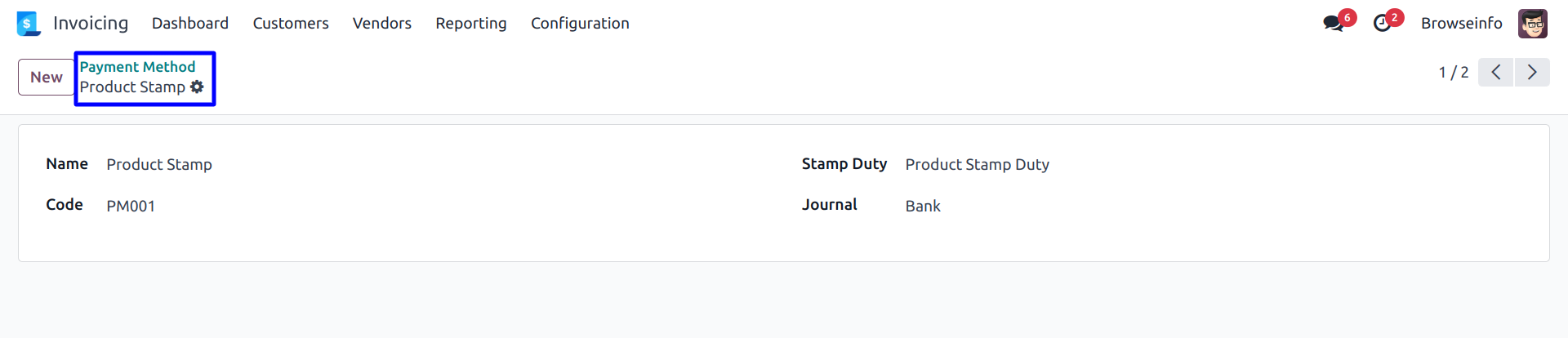This screenshot has width=1568, height=338.
Task: Open the Vendors menu
Action: (382, 24)
